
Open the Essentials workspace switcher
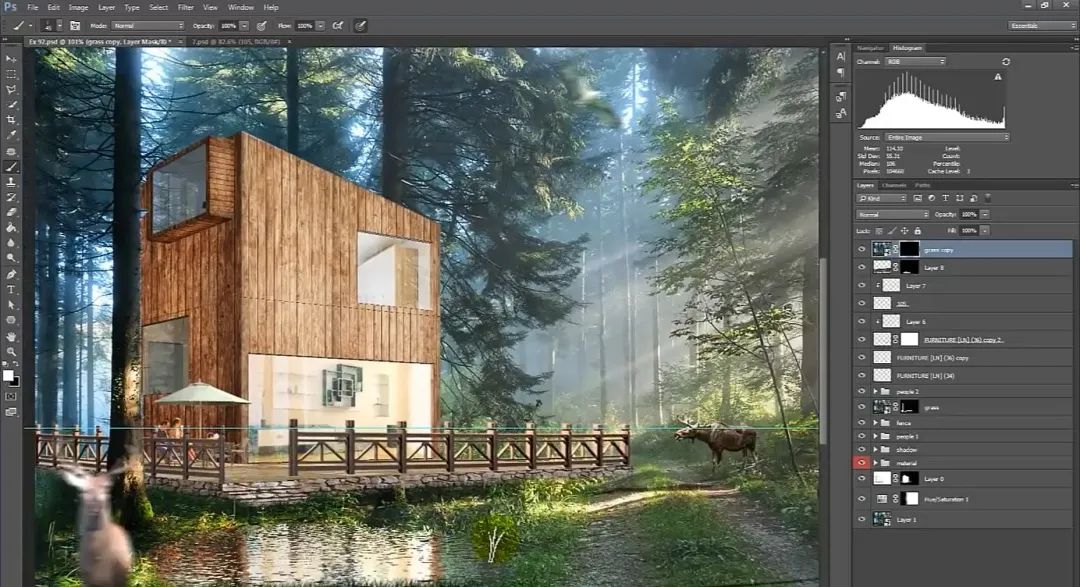coord(1041,25)
